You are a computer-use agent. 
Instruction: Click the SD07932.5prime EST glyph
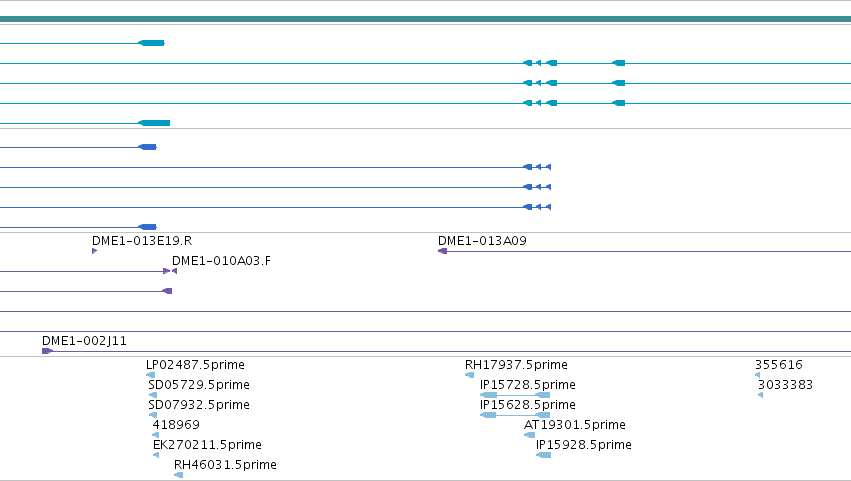point(153,415)
